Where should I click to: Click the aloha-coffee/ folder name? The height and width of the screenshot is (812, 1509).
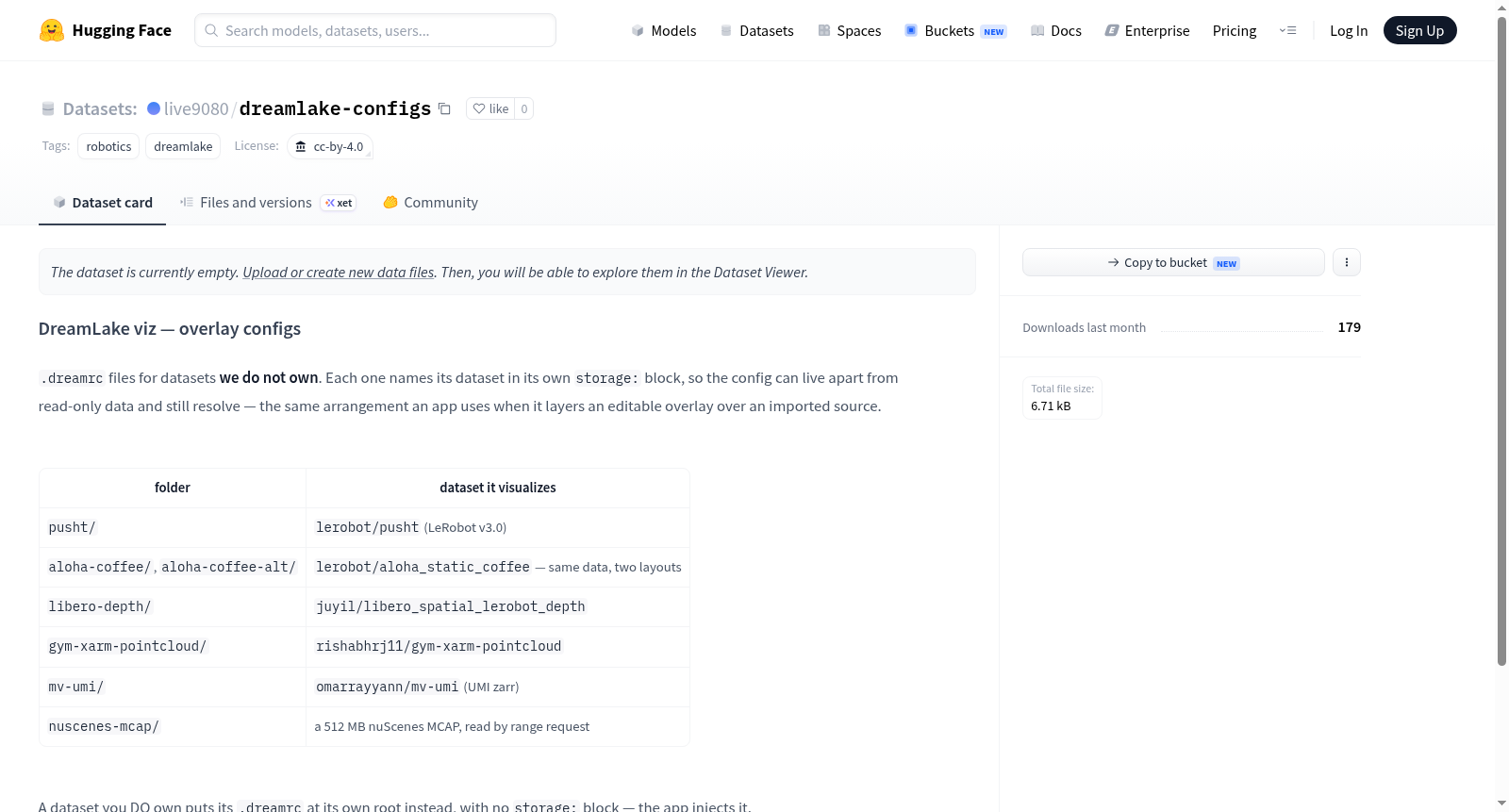coord(100,567)
